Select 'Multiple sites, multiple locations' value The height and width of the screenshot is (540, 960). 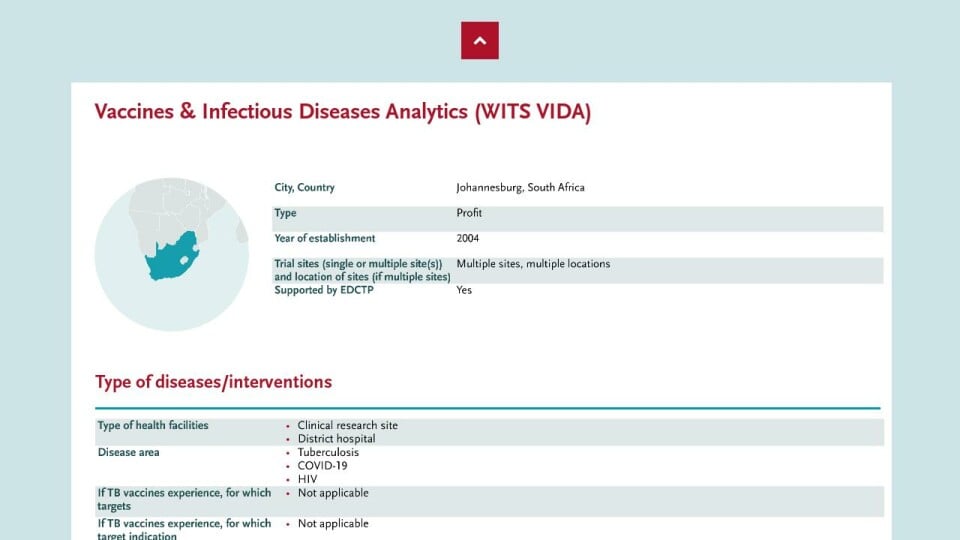pyautogui.click(x=533, y=264)
